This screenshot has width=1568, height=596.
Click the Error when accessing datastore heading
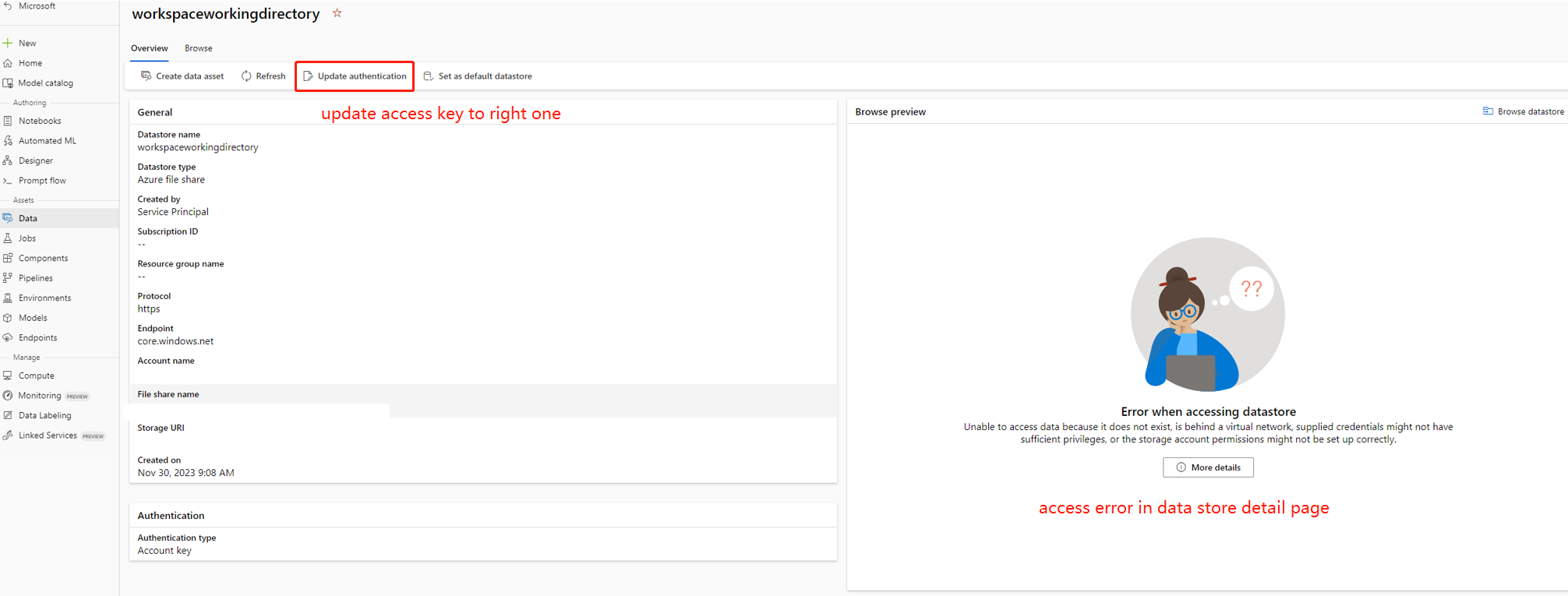coord(1208,411)
